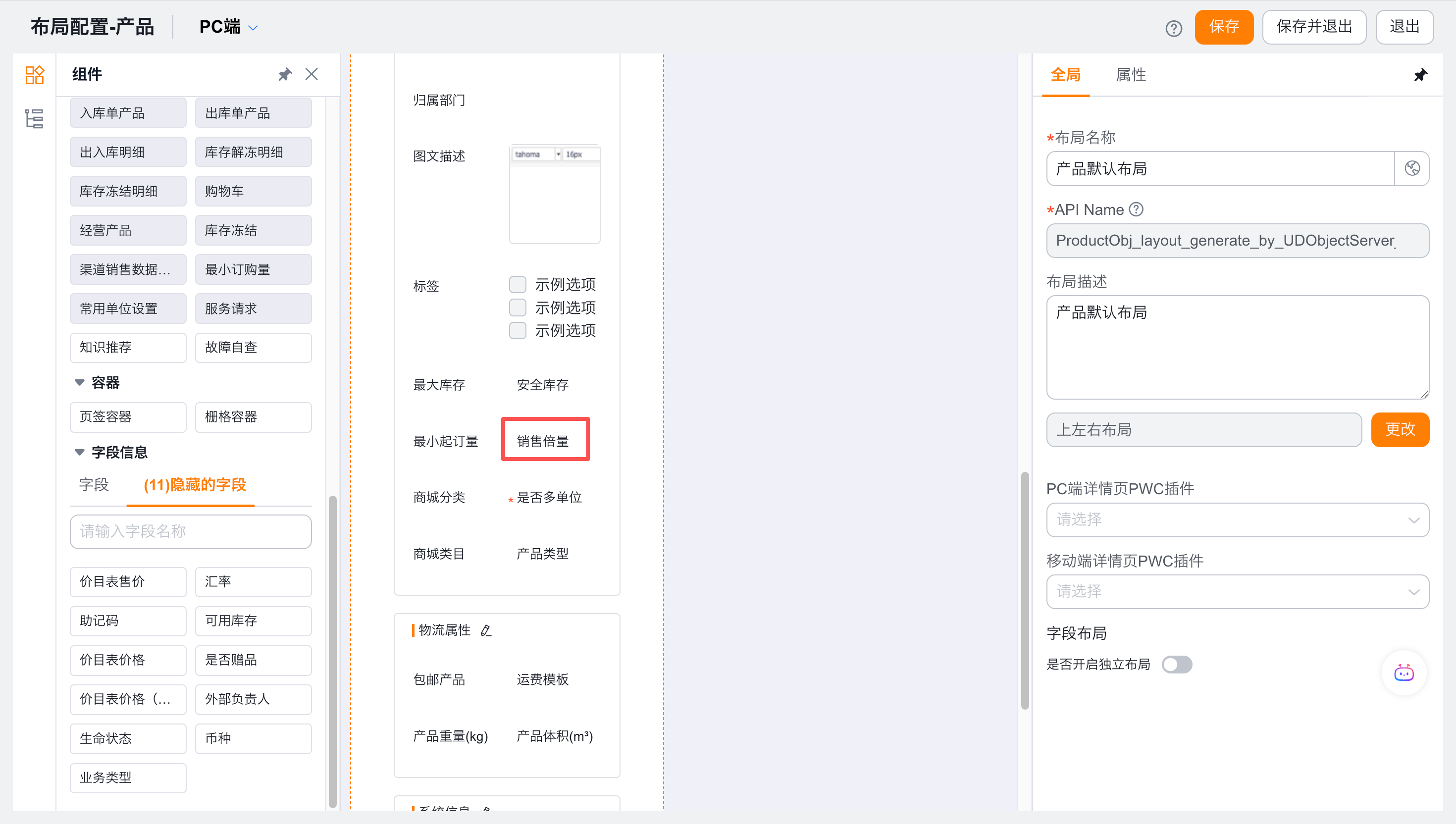Open the structure tree sidebar icon
Image resolution: width=1456 pixels, height=824 pixels.
[34, 119]
